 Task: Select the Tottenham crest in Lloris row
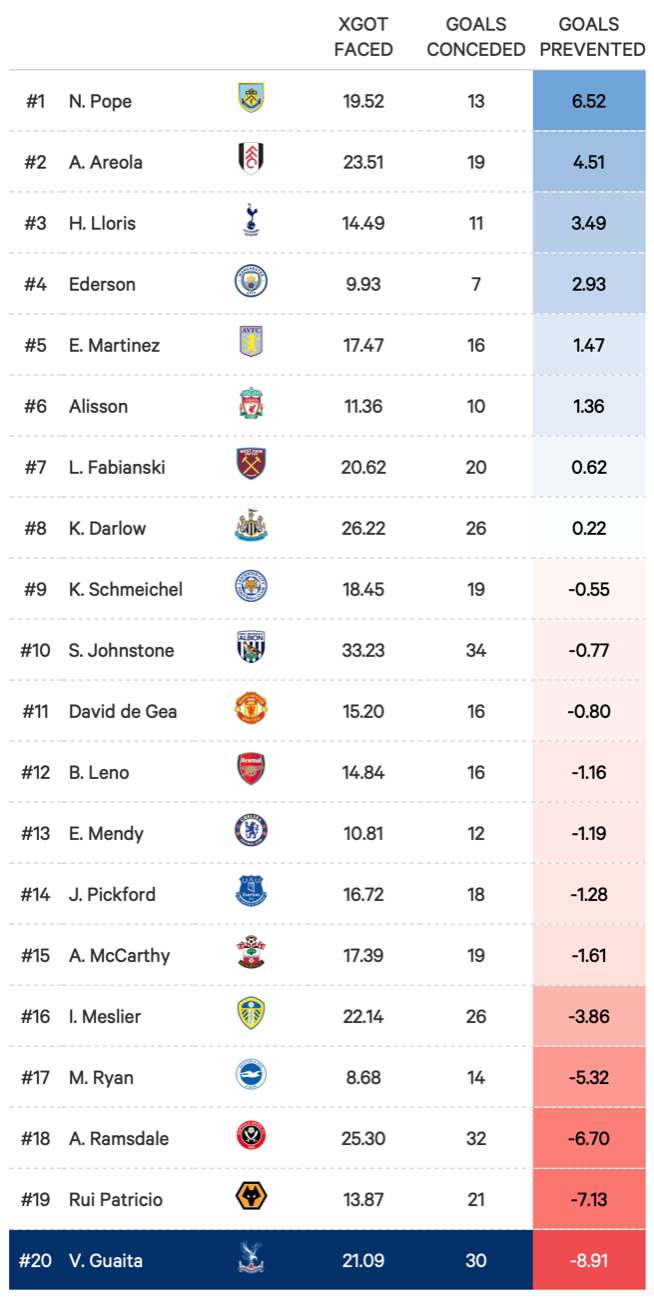251,222
